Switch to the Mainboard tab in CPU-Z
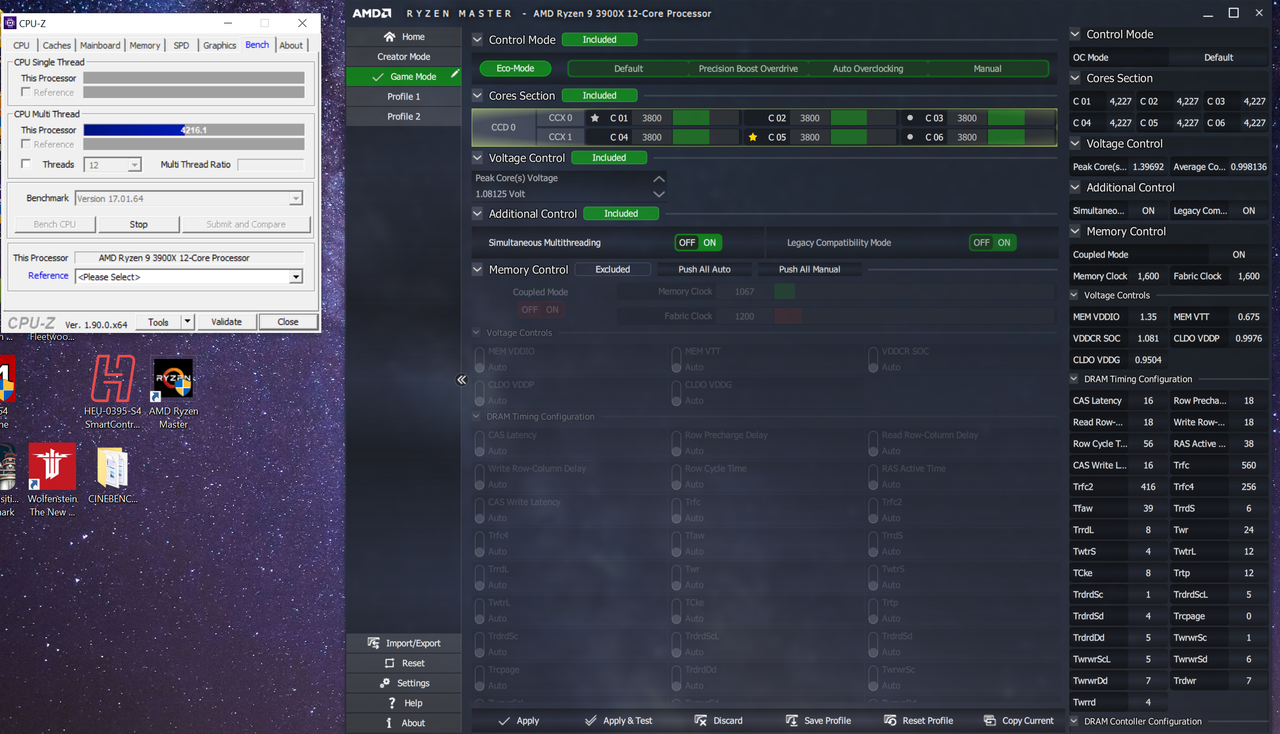 click(x=100, y=45)
